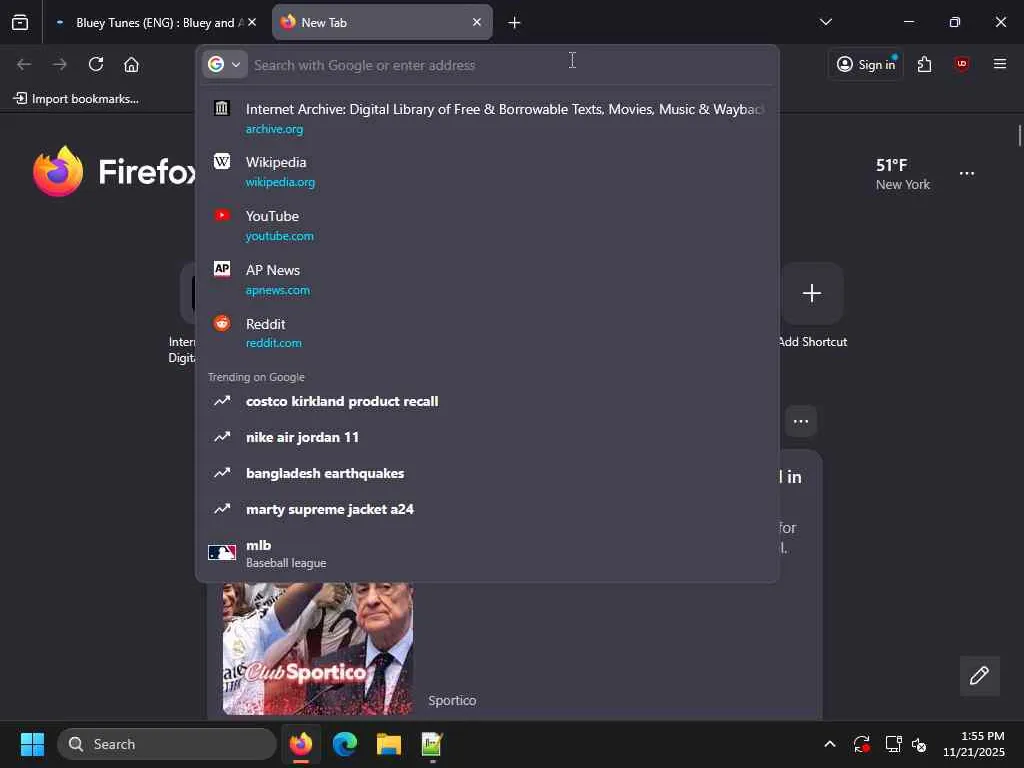
Task: Open Internet Archive suggestion in address dropdown
Action: click(x=487, y=118)
